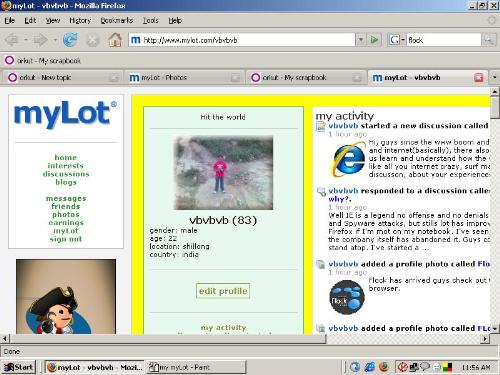Click the vbvbvb profile photo
Screen dimensions: 500x375
pyautogui.click(x=223, y=173)
